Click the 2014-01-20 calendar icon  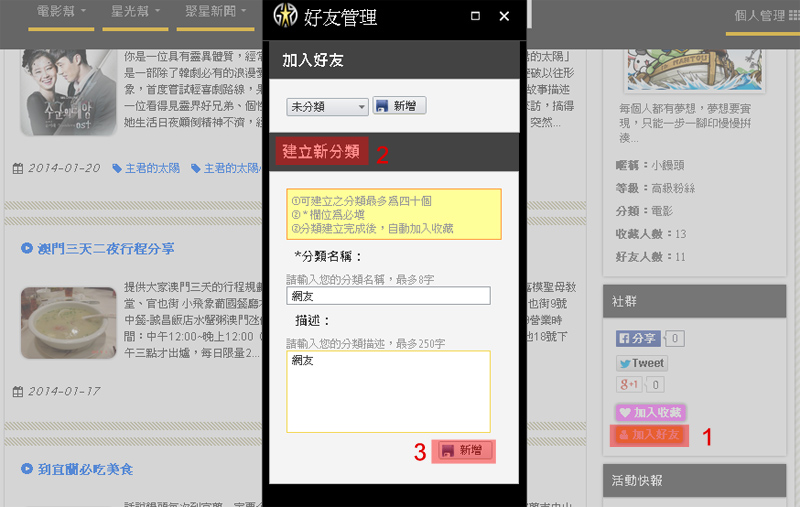[18, 168]
